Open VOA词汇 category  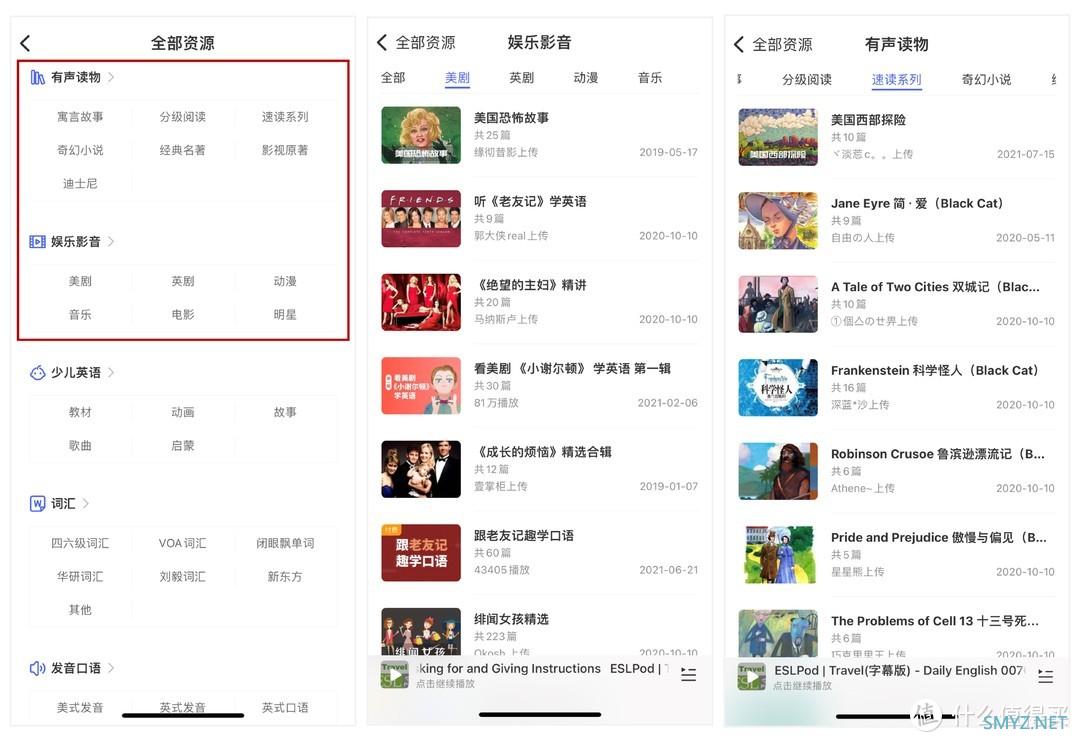[183, 544]
